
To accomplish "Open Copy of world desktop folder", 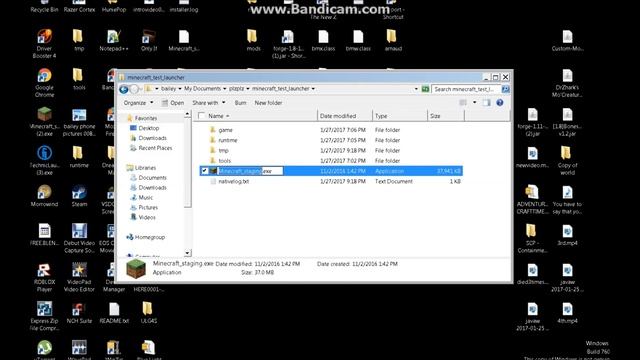I will pyautogui.click(x=567, y=160).
